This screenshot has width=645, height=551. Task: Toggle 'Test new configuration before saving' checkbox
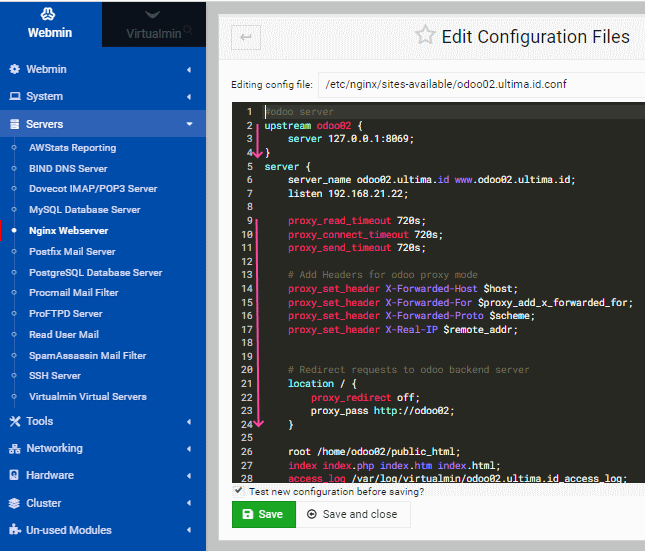(237, 491)
